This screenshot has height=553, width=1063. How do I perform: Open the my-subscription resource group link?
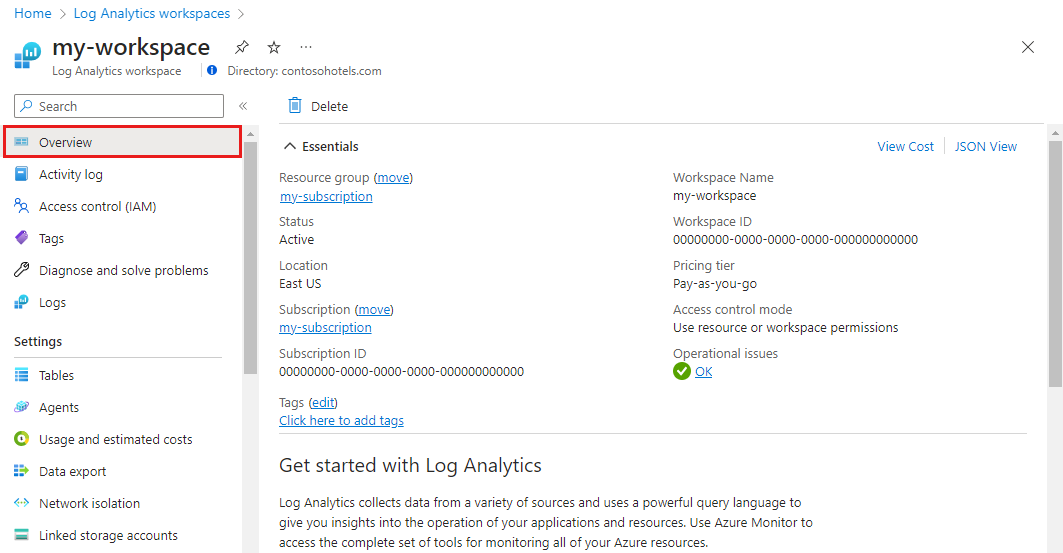coord(326,197)
